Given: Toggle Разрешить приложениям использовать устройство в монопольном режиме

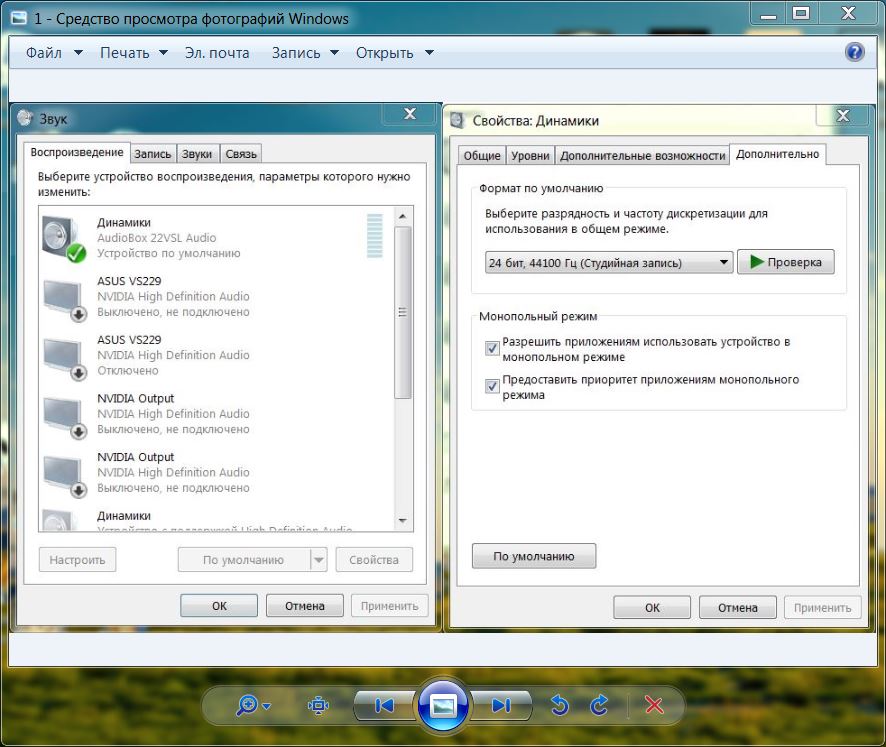Looking at the screenshot, I should click(x=492, y=348).
